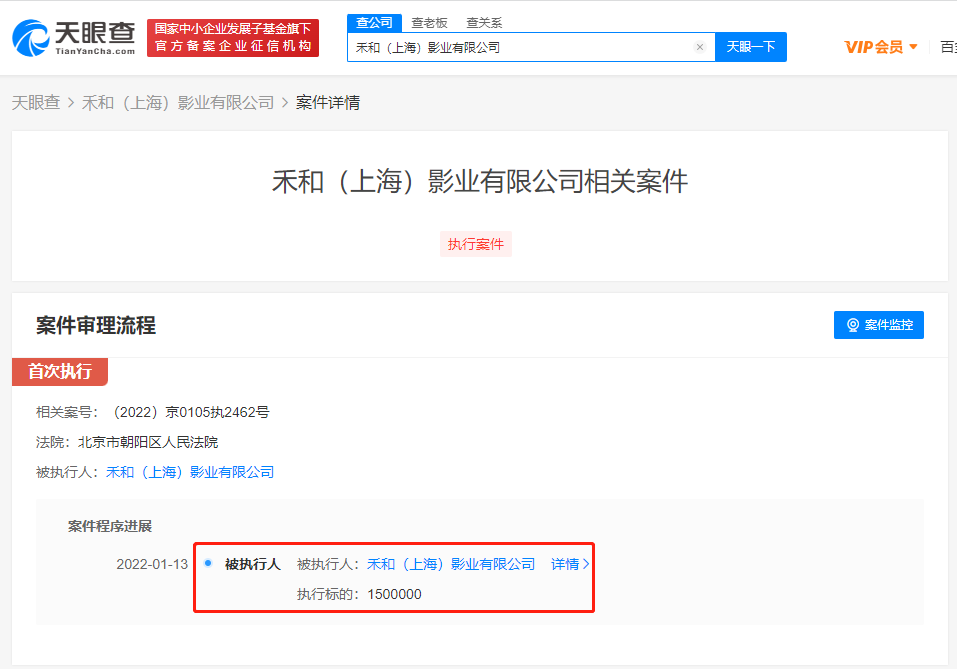Go to 天眼查 breadcrumb link

pyautogui.click(x=35, y=103)
